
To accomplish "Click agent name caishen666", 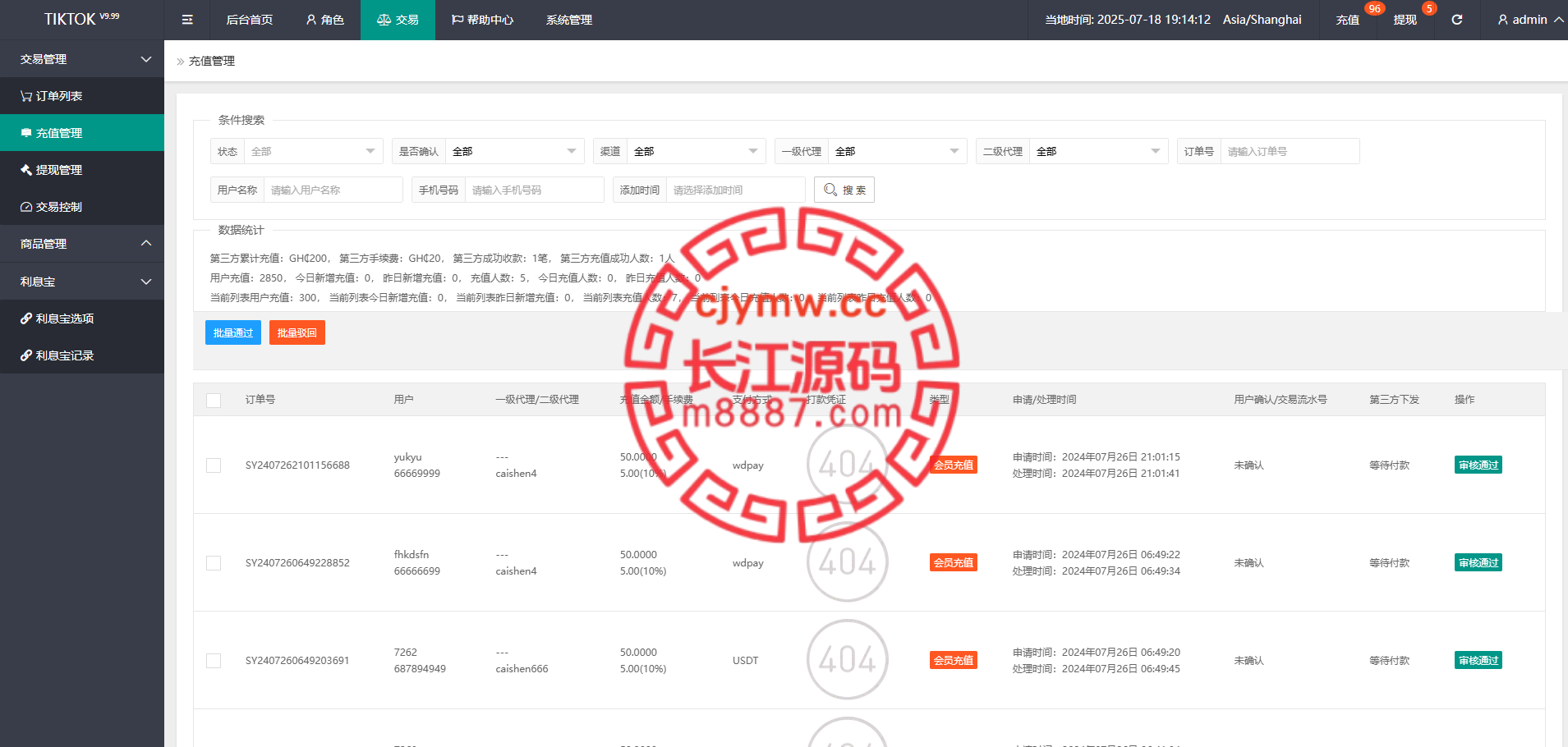I will [522, 669].
